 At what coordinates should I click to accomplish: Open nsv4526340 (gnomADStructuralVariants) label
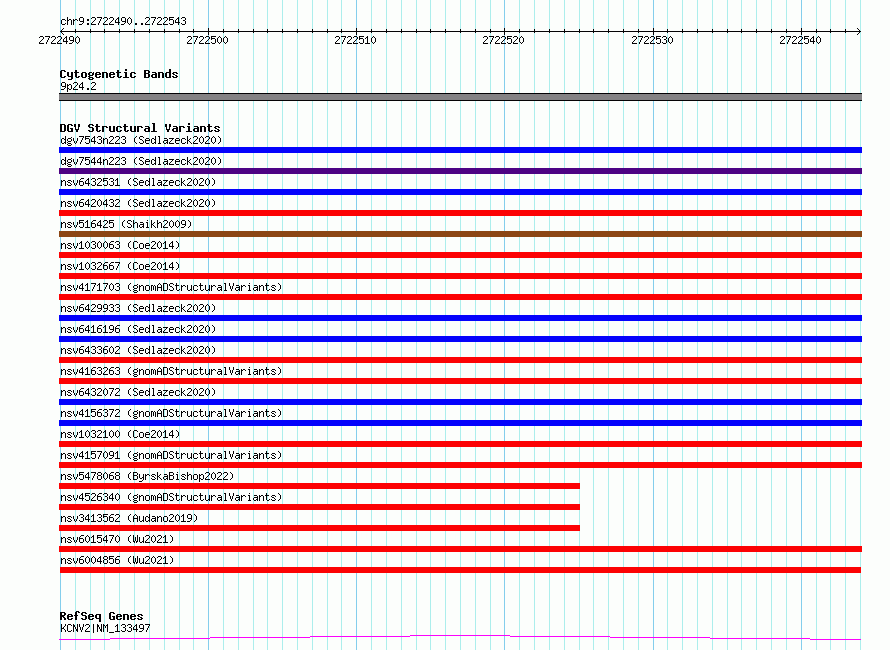pos(171,497)
